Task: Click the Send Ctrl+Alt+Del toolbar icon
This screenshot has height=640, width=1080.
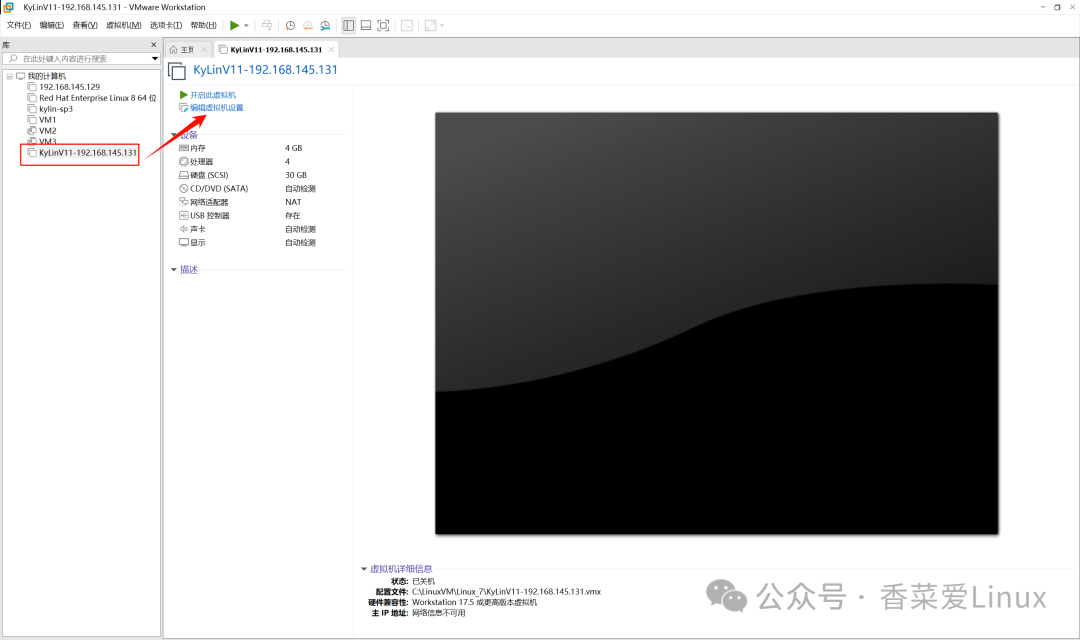Action: [x=267, y=25]
